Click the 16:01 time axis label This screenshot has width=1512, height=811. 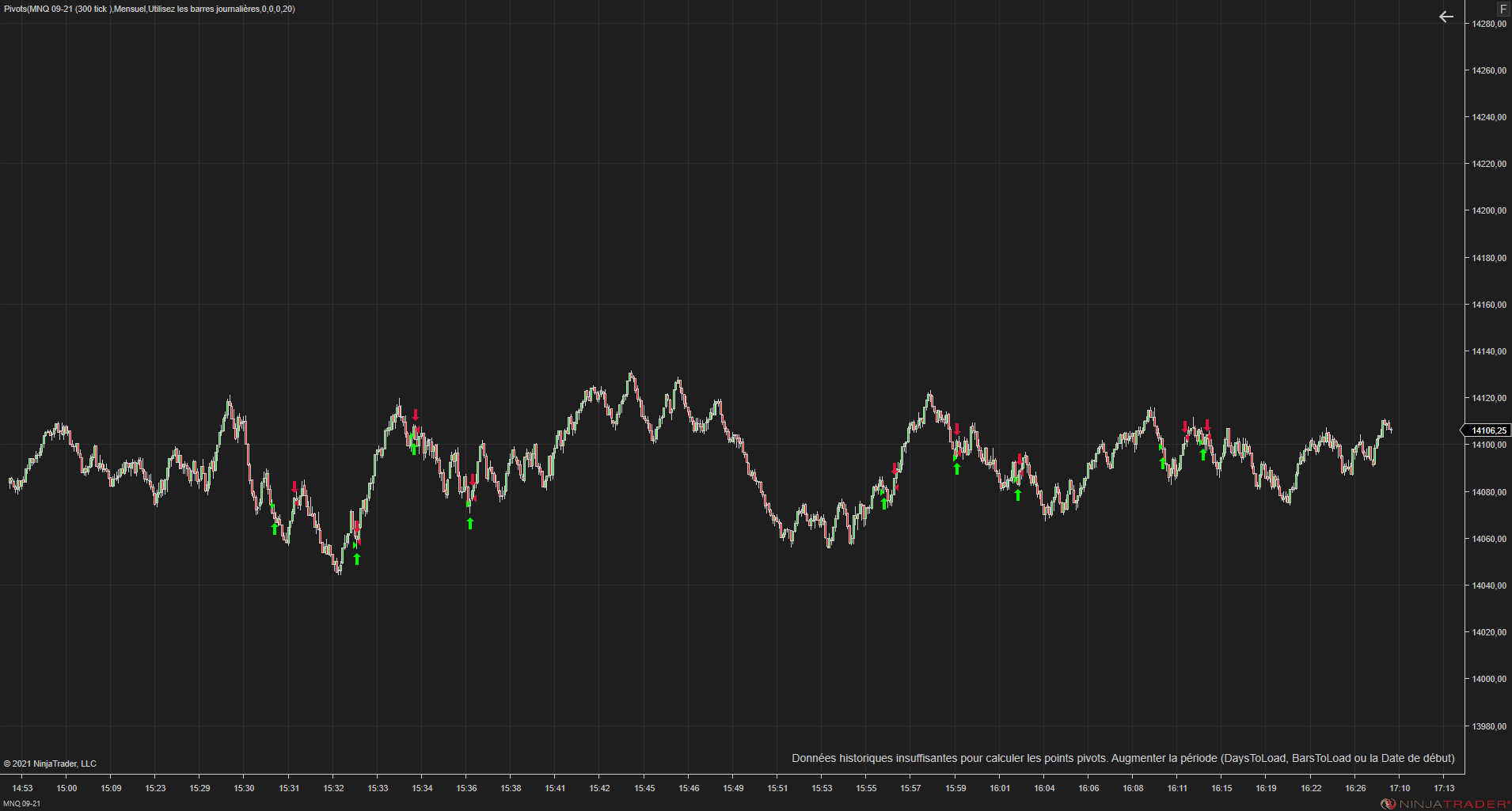1000,788
